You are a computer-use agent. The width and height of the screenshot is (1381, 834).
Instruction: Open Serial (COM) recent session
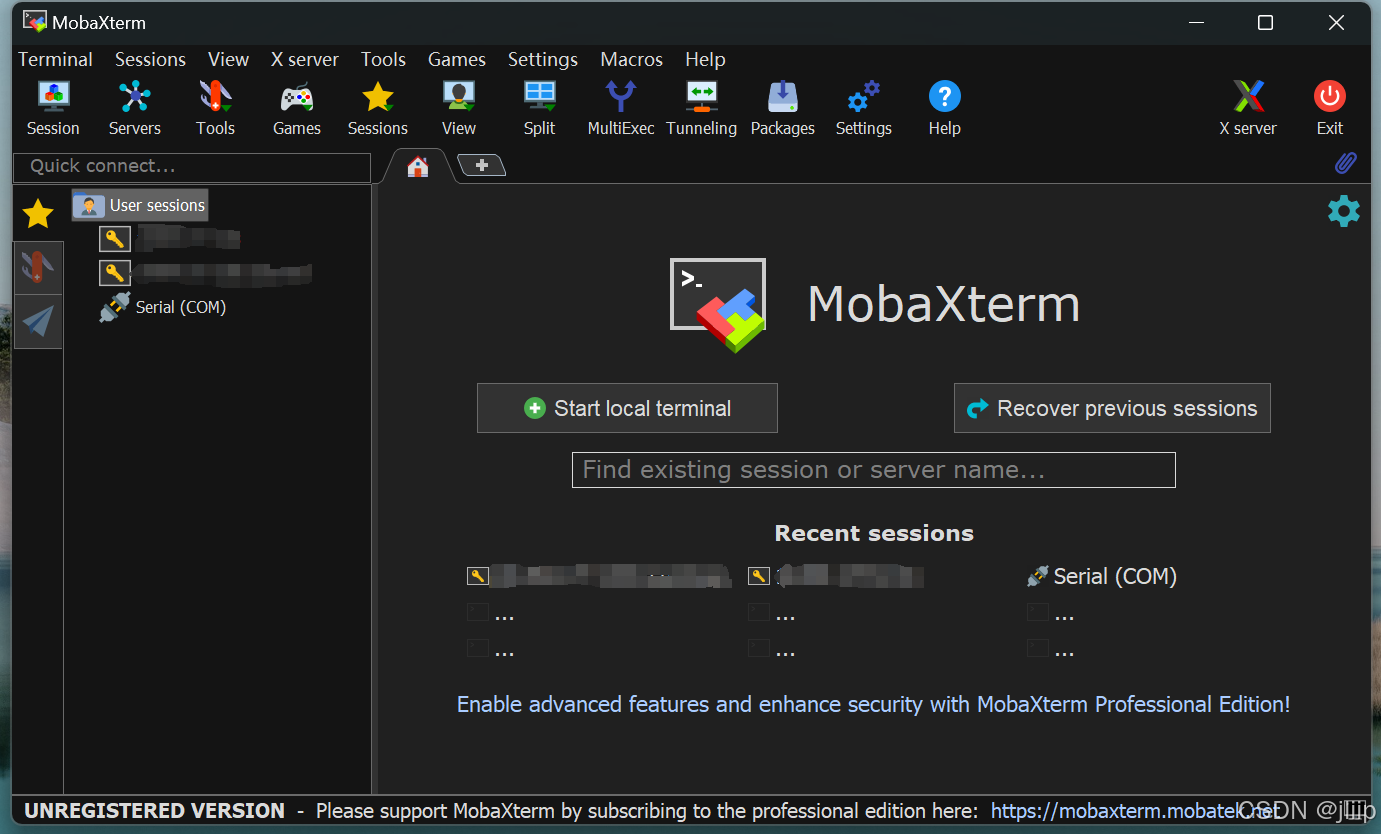[x=1102, y=576]
